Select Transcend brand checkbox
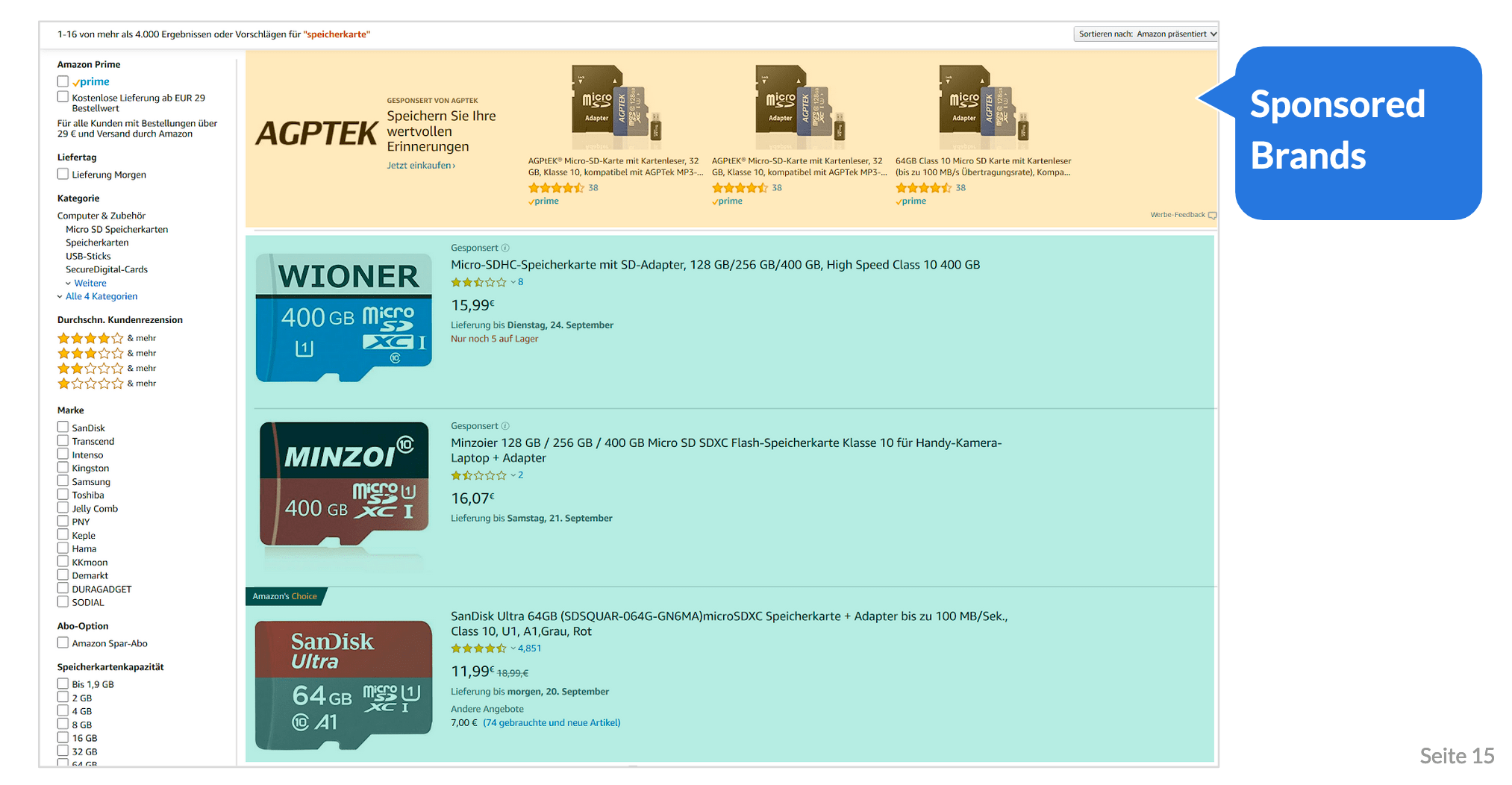Viewport: 1512px width, 785px height. 63,440
